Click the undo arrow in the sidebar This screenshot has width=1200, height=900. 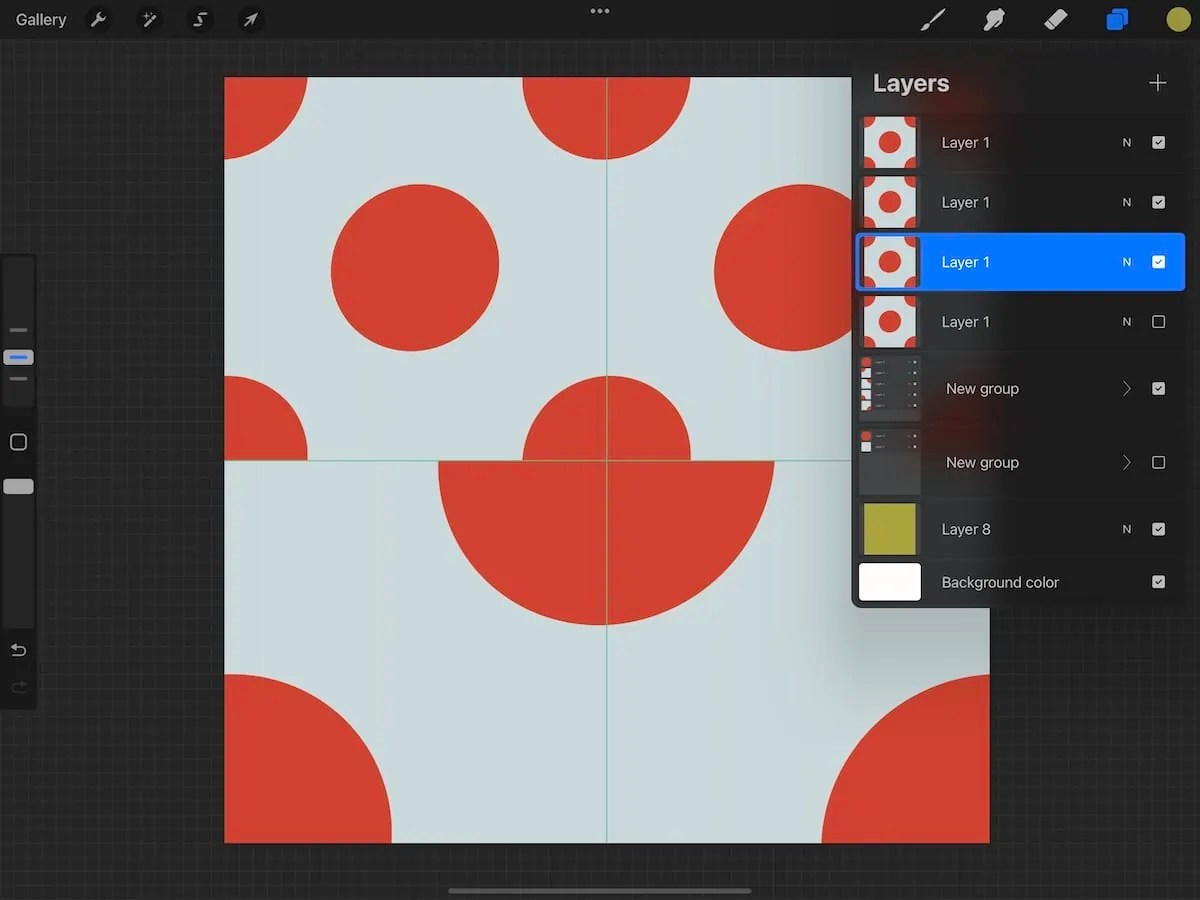pyautogui.click(x=18, y=650)
